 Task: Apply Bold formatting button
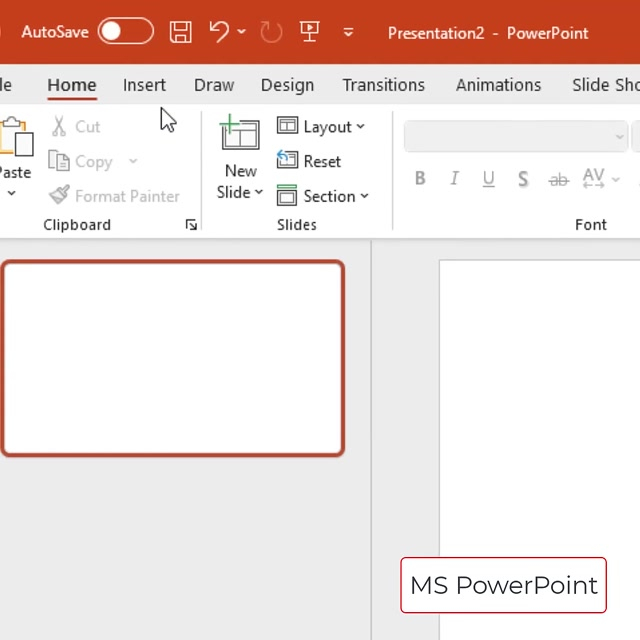pyautogui.click(x=420, y=179)
